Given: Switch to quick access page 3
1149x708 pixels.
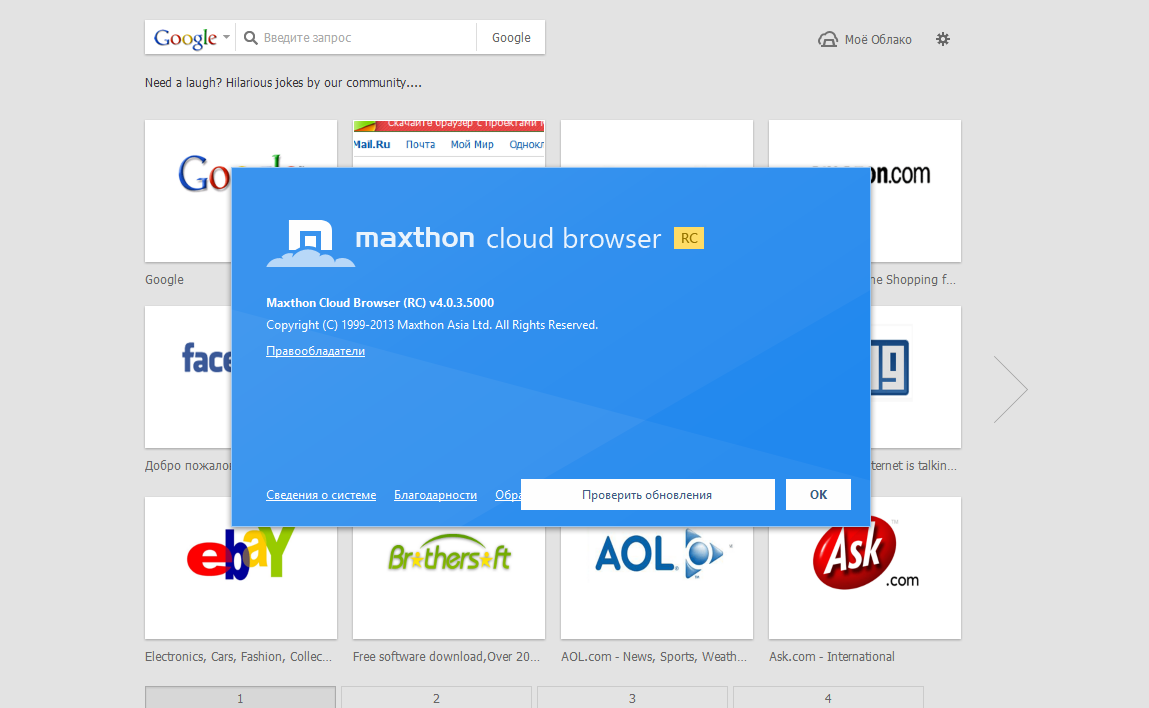Looking at the screenshot, I should coord(632,697).
